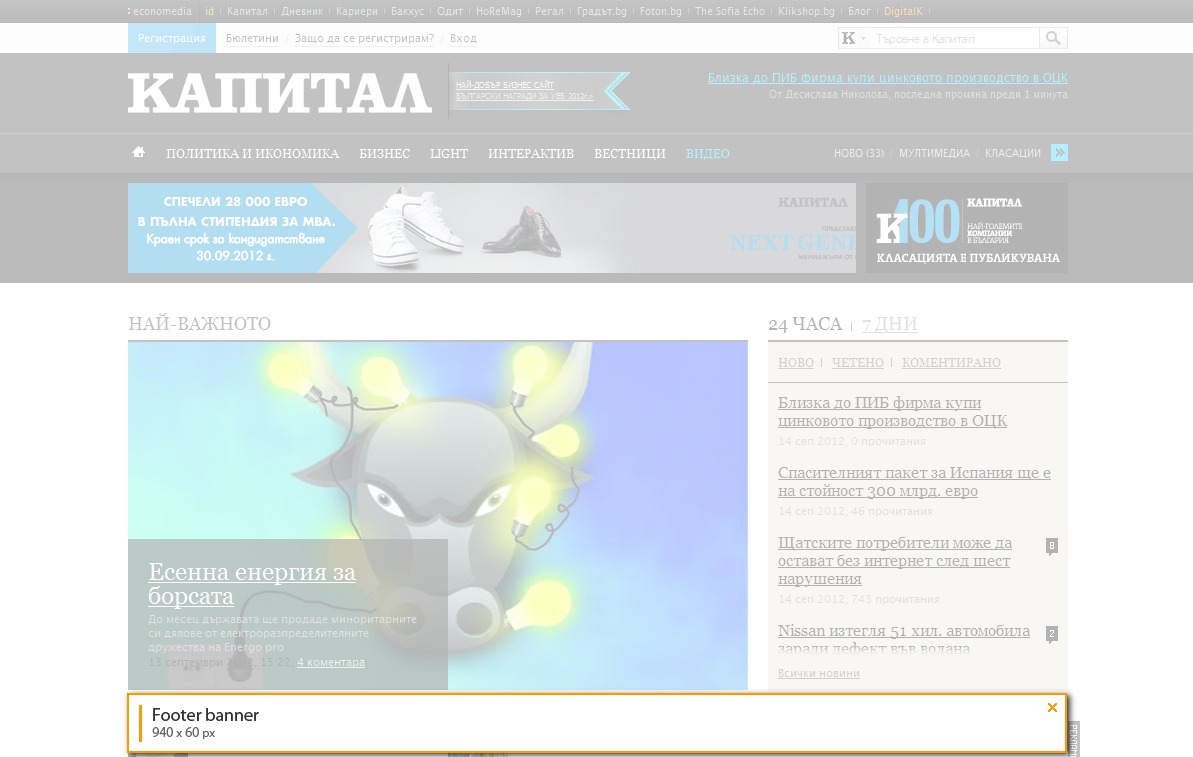Open HoReMag link in top bar

(499, 11)
